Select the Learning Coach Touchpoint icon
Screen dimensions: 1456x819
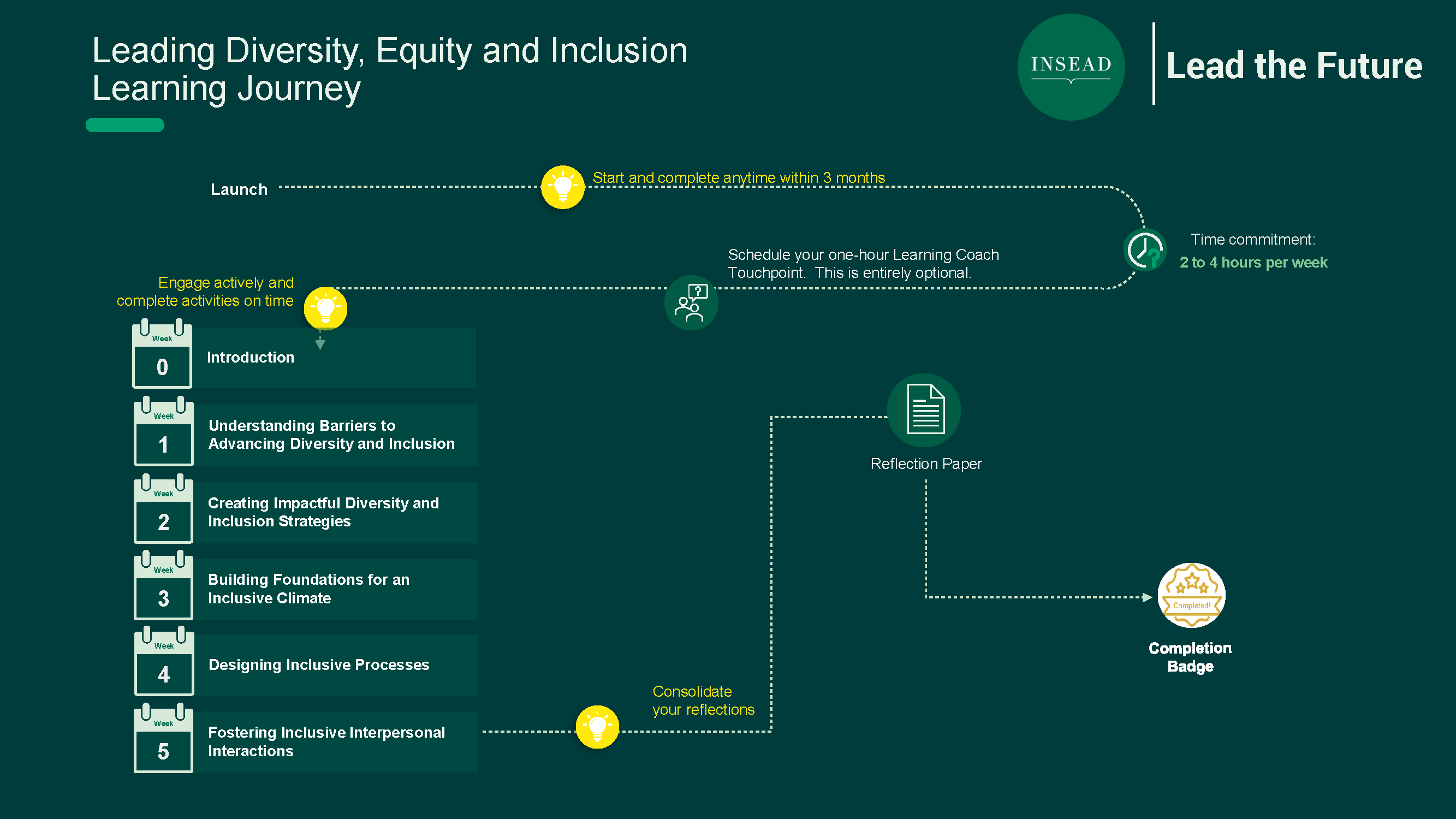click(x=691, y=303)
